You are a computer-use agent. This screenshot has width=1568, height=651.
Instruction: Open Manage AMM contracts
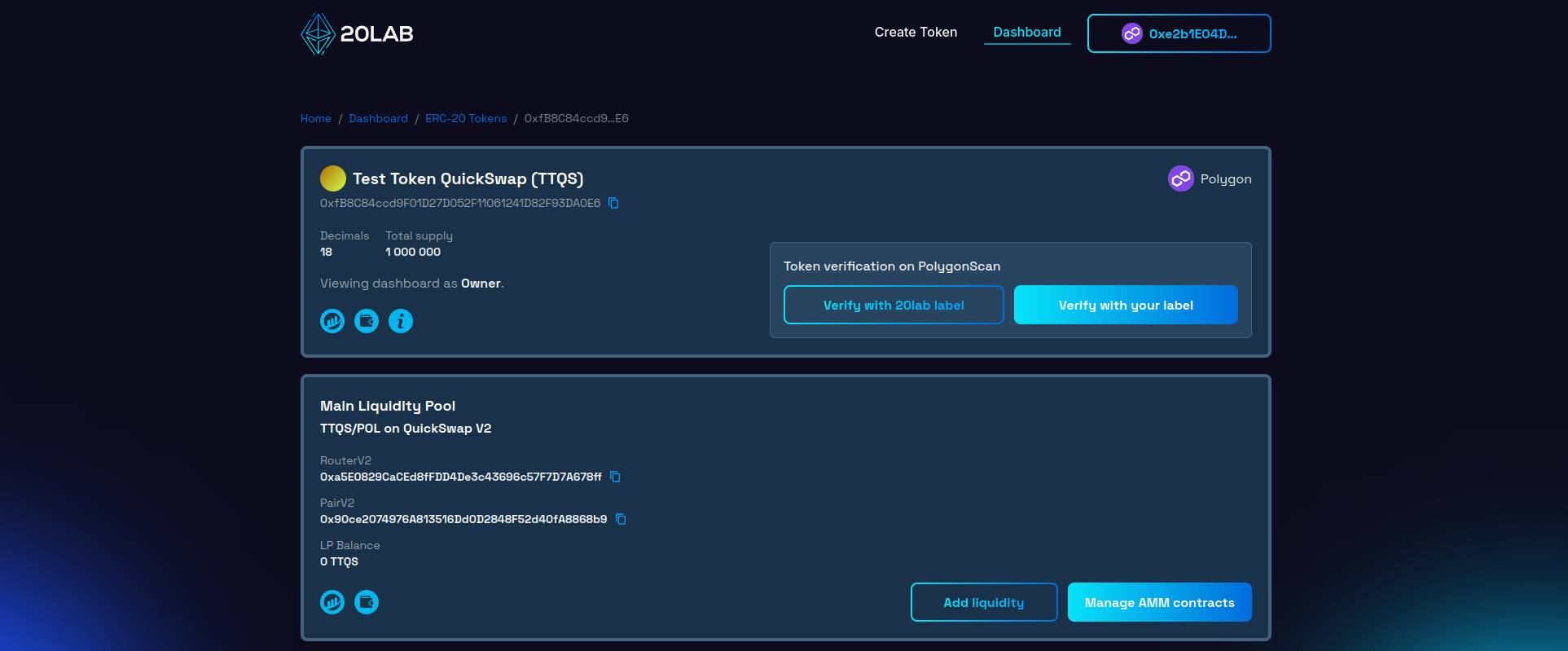click(1160, 602)
